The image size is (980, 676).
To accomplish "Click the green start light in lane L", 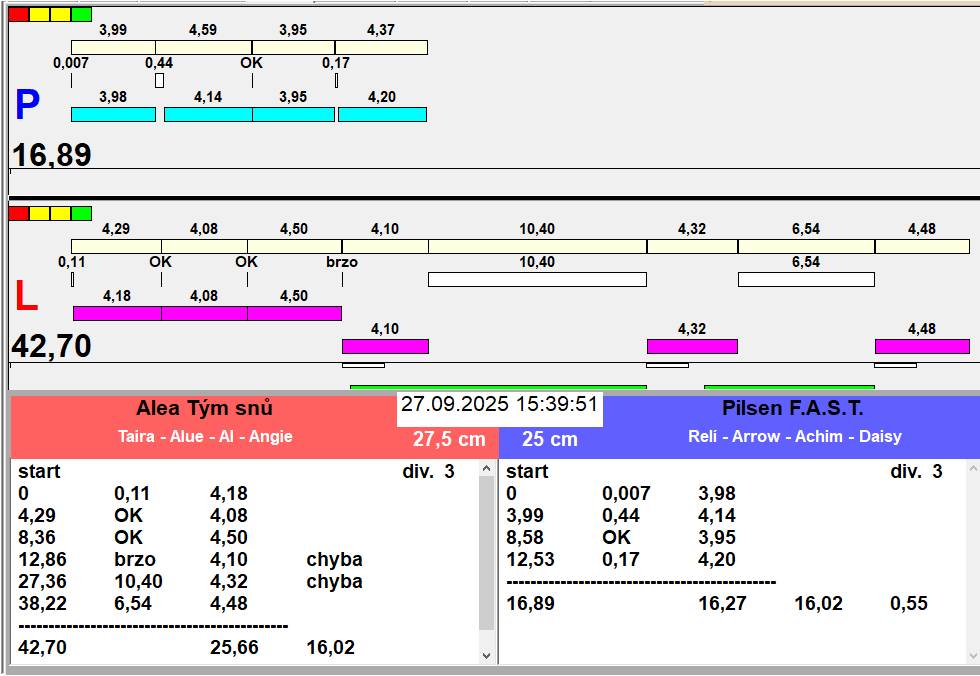I will point(81,213).
